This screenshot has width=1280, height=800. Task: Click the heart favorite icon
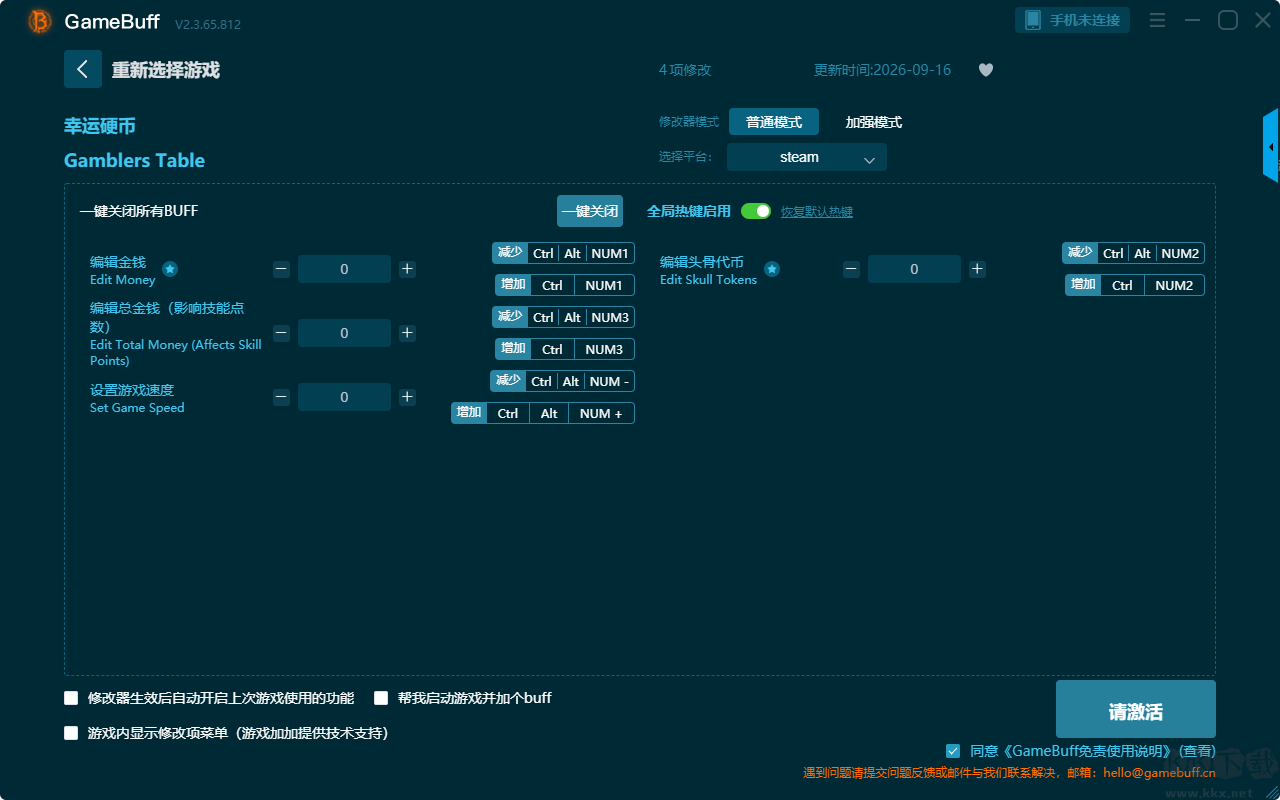986,70
